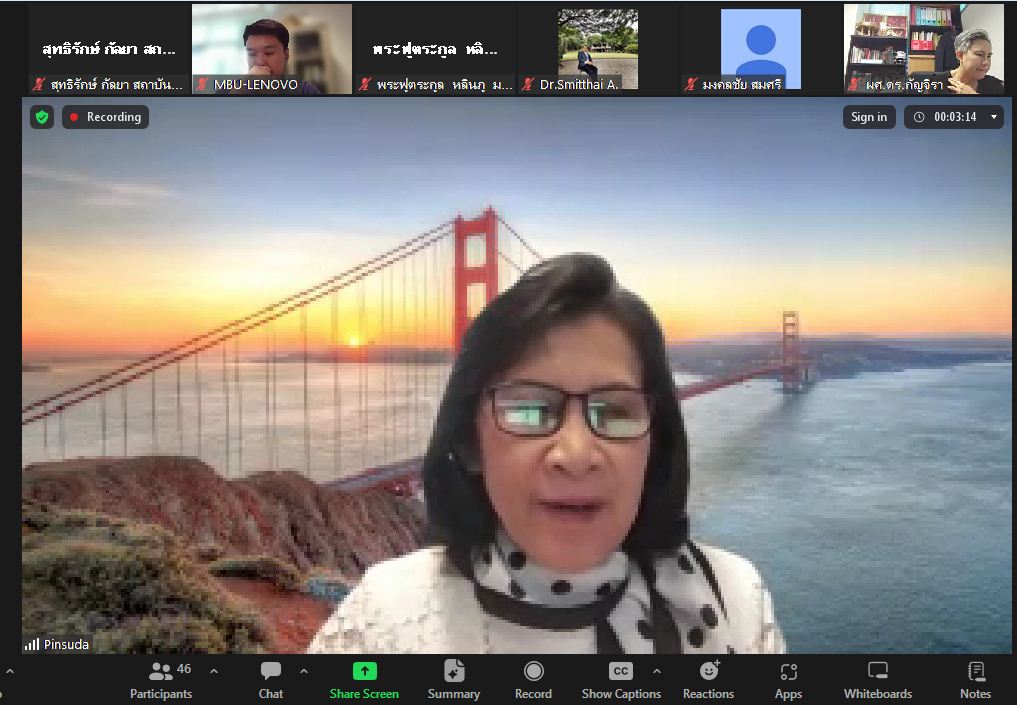Expand the Chat options chevron
Image resolution: width=1017 pixels, height=705 pixels.
(x=304, y=671)
